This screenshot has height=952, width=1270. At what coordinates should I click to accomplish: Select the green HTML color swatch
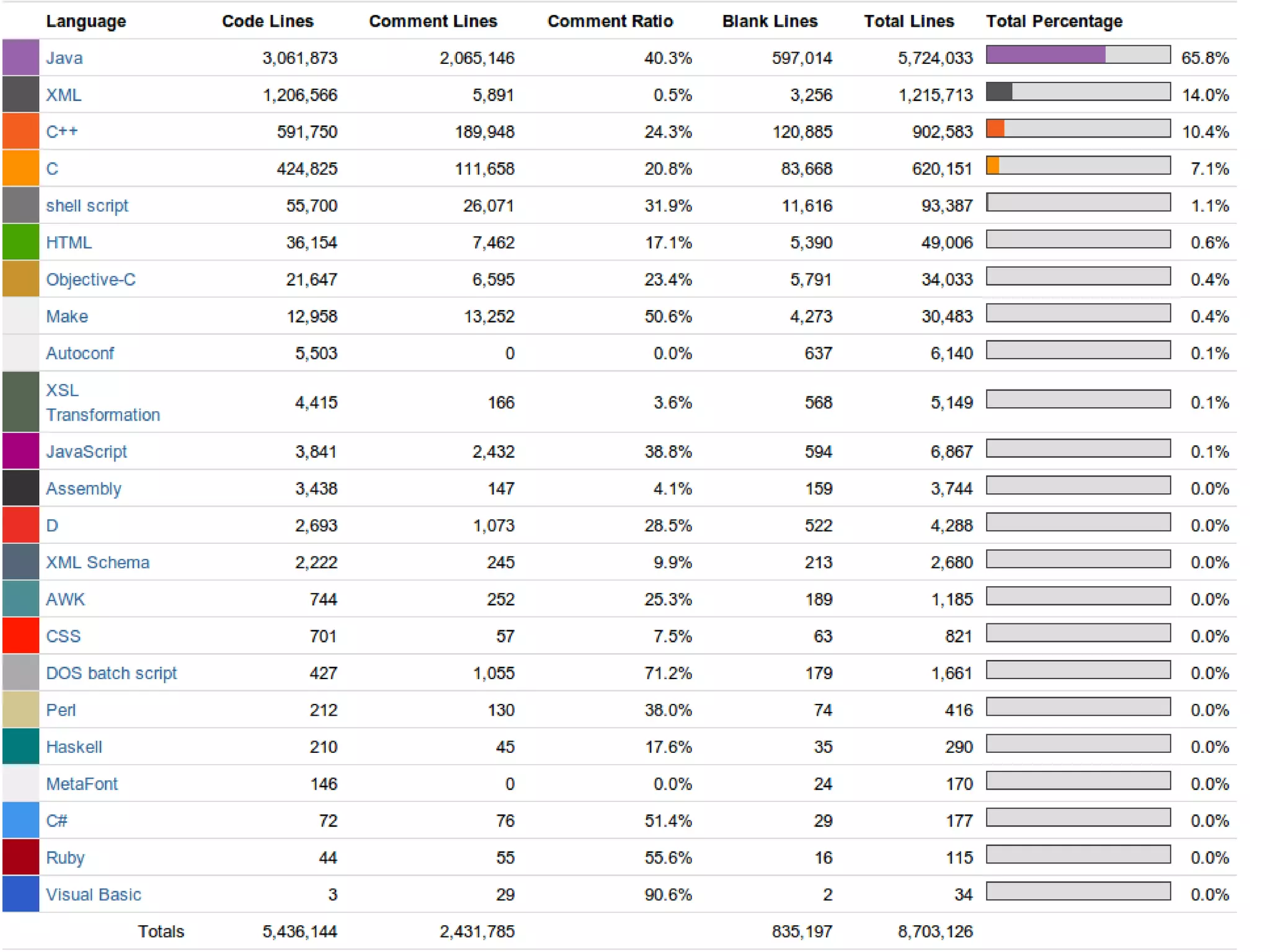pos(20,242)
